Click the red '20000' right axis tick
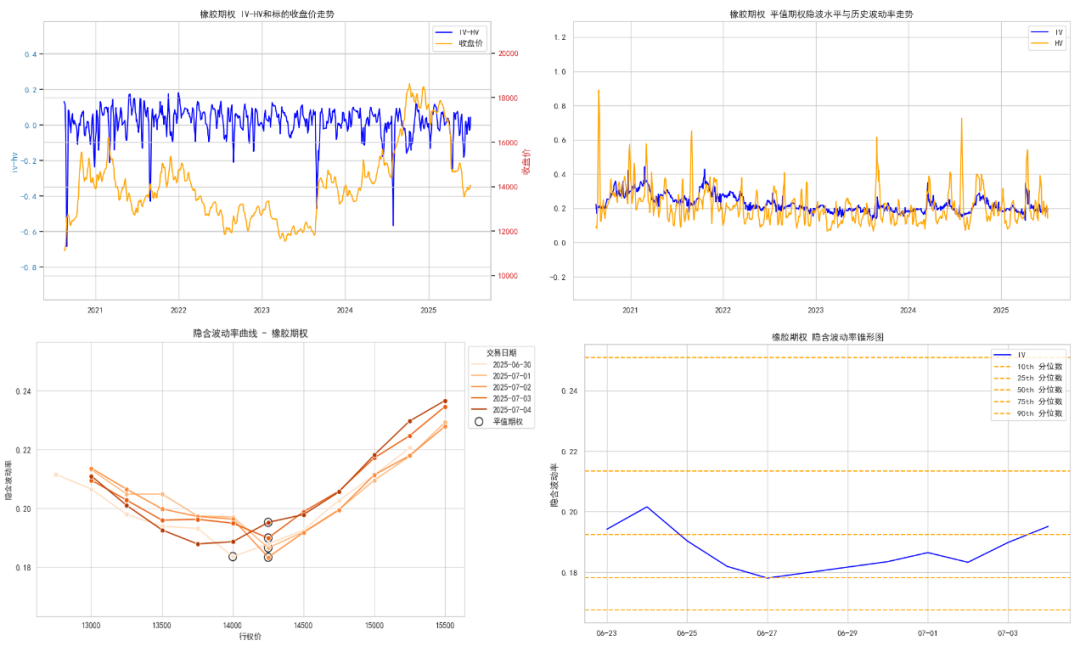The height and width of the screenshot is (646, 1080). tap(508, 53)
